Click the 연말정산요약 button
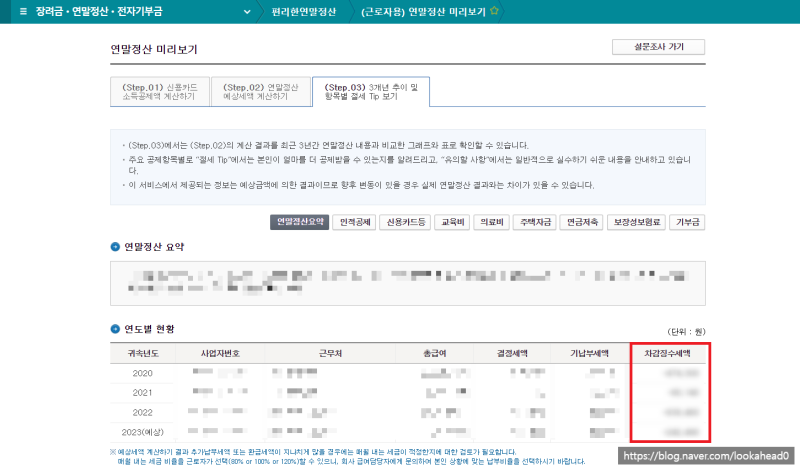This screenshot has width=800, height=470. point(299,222)
